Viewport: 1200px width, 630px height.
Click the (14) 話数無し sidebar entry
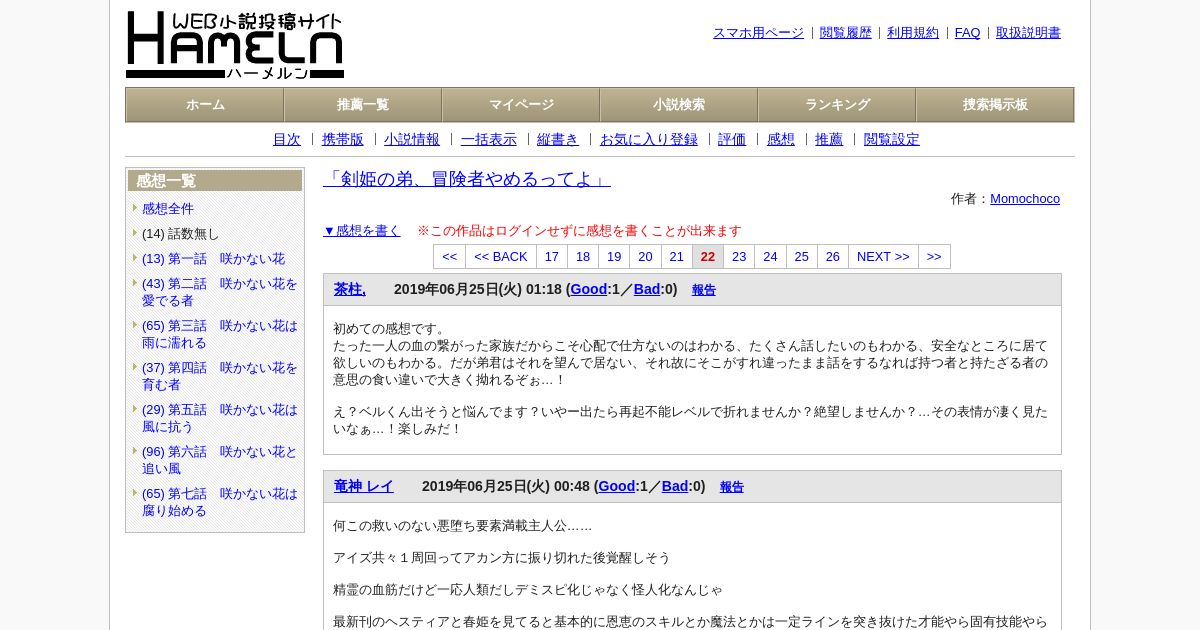click(x=180, y=234)
